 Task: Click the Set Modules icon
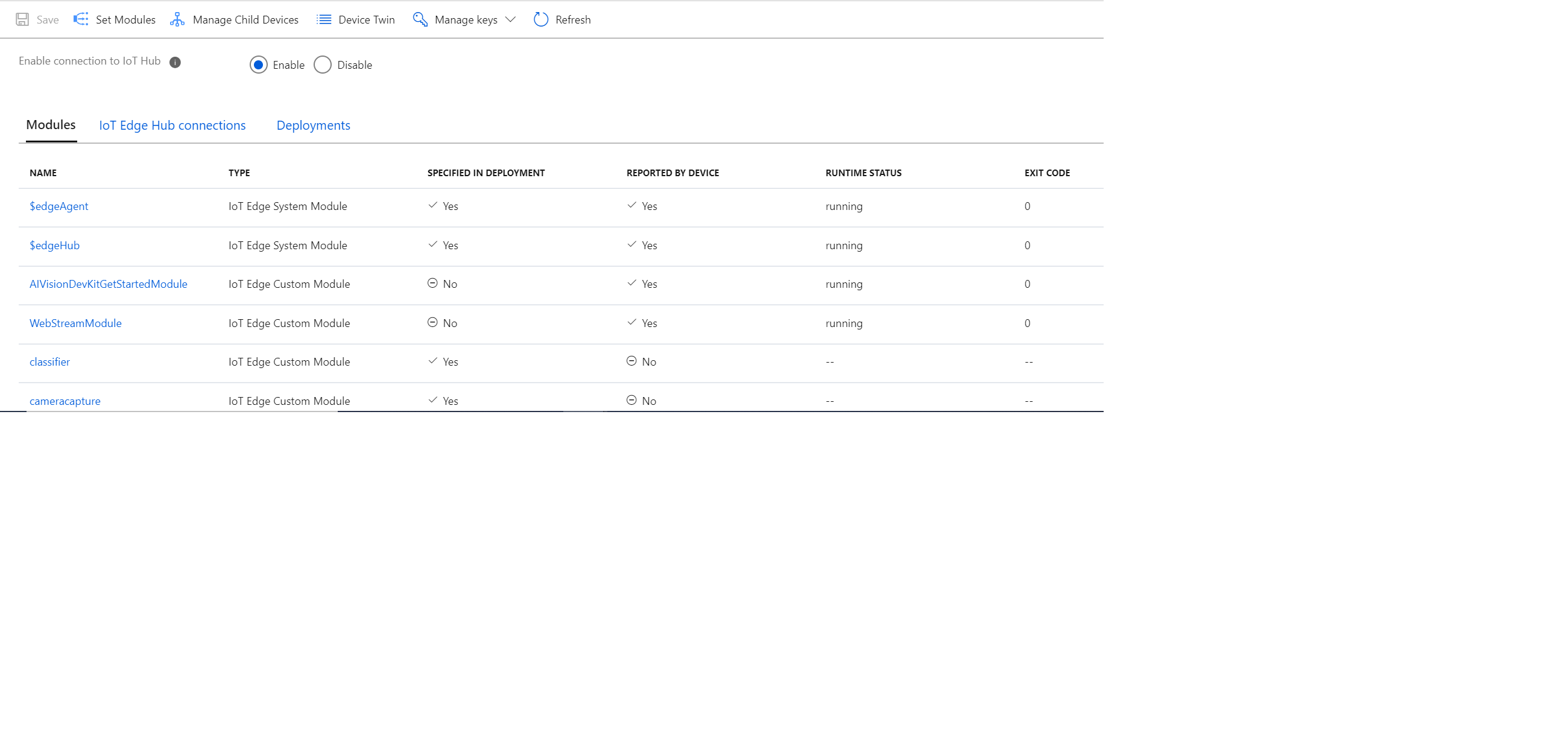pyautogui.click(x=81, y=19)
